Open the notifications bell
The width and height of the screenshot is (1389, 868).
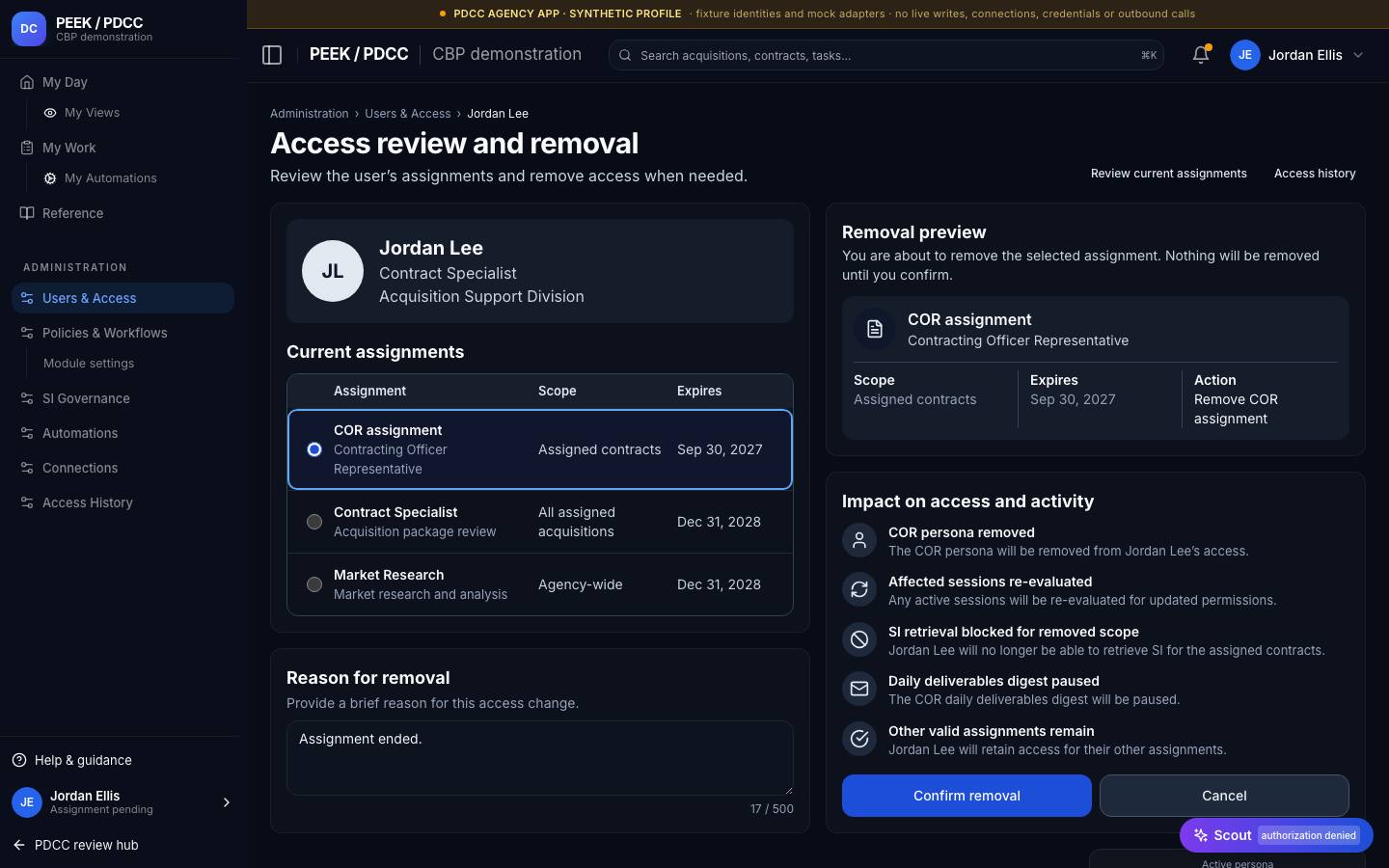(x=1201, y=55)
